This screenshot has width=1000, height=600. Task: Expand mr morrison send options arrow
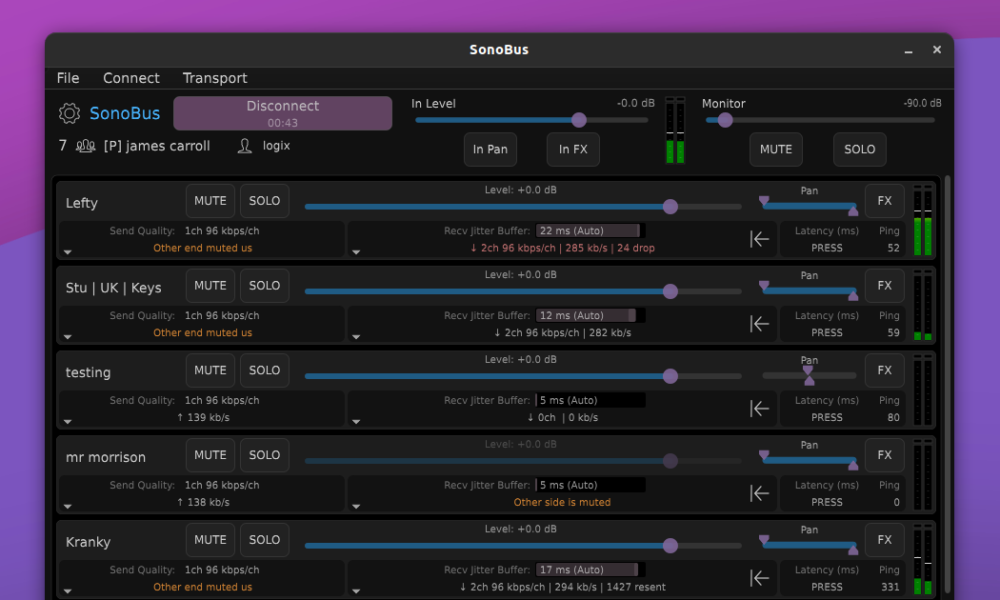click(68, 506)
